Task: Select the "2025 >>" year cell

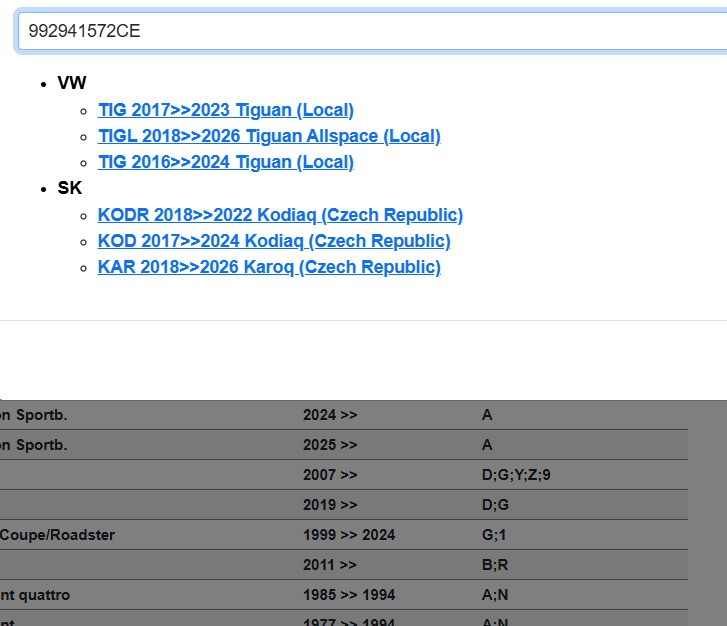Action: 330,445
